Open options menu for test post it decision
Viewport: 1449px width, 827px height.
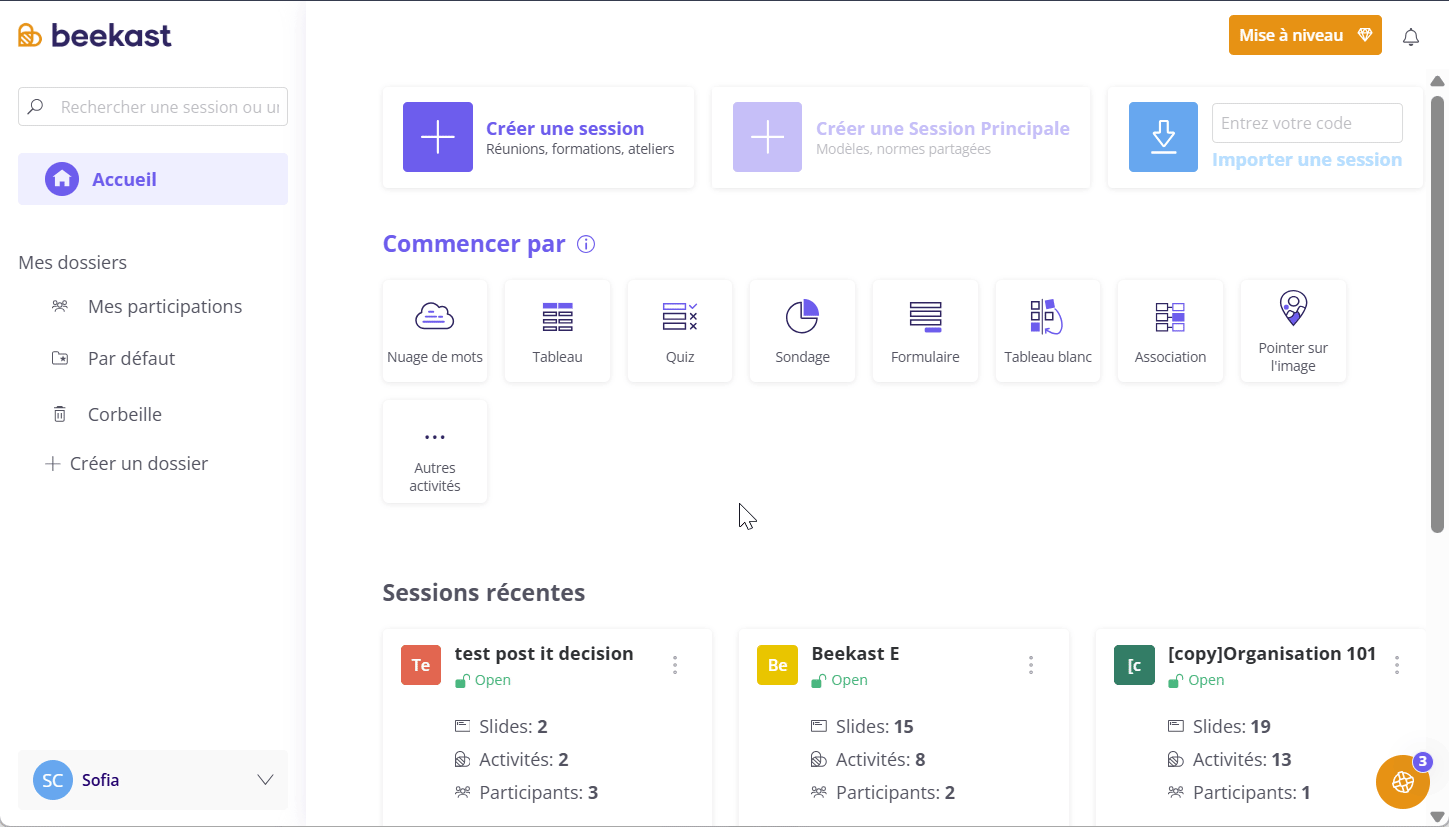click(x=675, y=665)
